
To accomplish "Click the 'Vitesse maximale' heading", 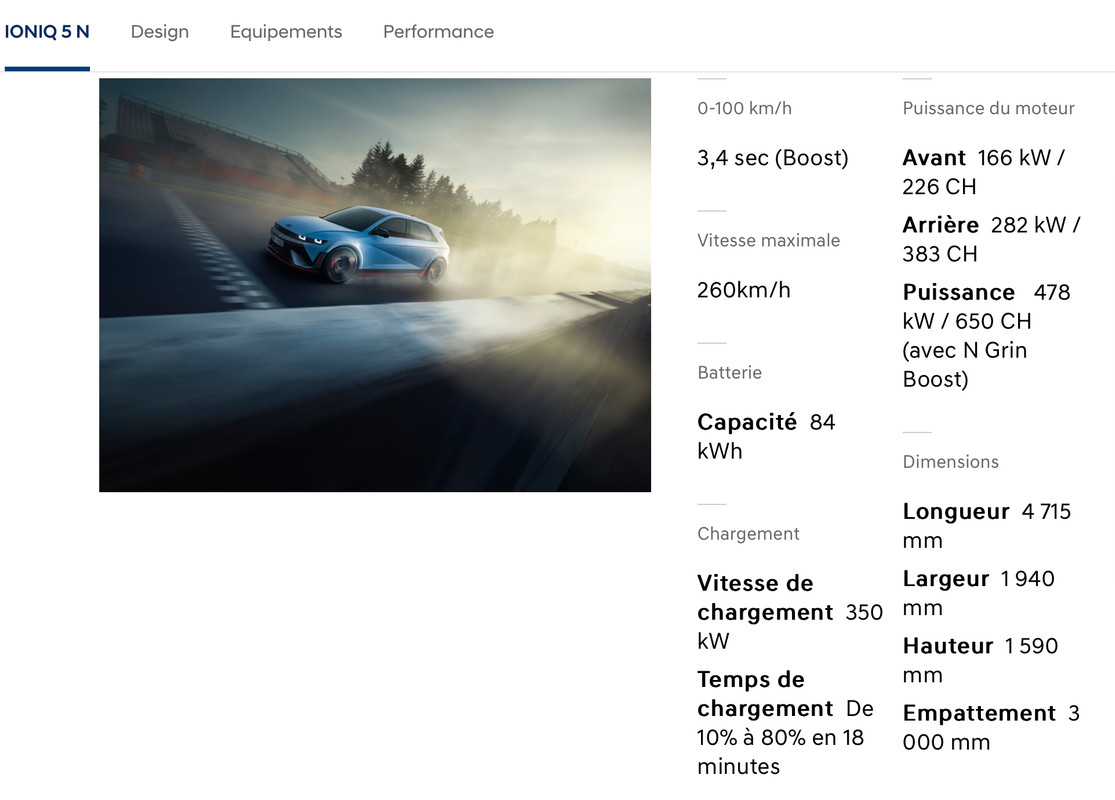I will (x=768, y=240).
